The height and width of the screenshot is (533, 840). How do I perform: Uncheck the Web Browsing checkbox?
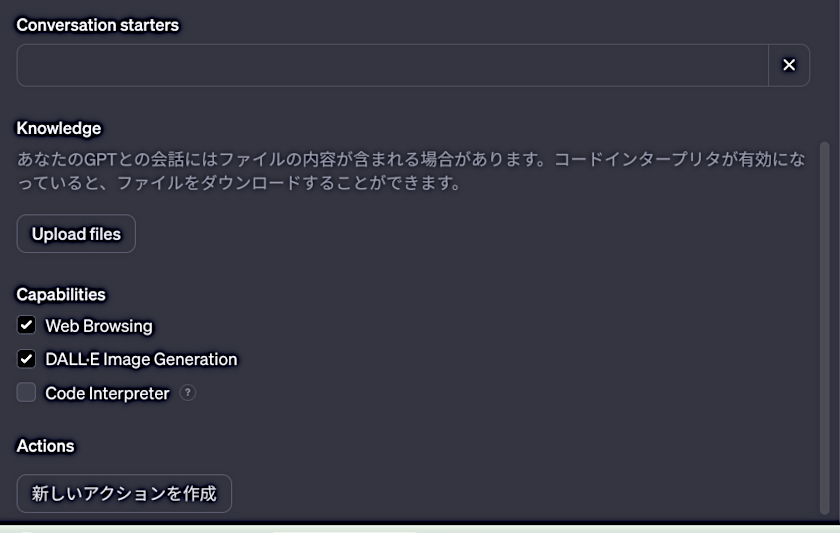tap(26, 325)
